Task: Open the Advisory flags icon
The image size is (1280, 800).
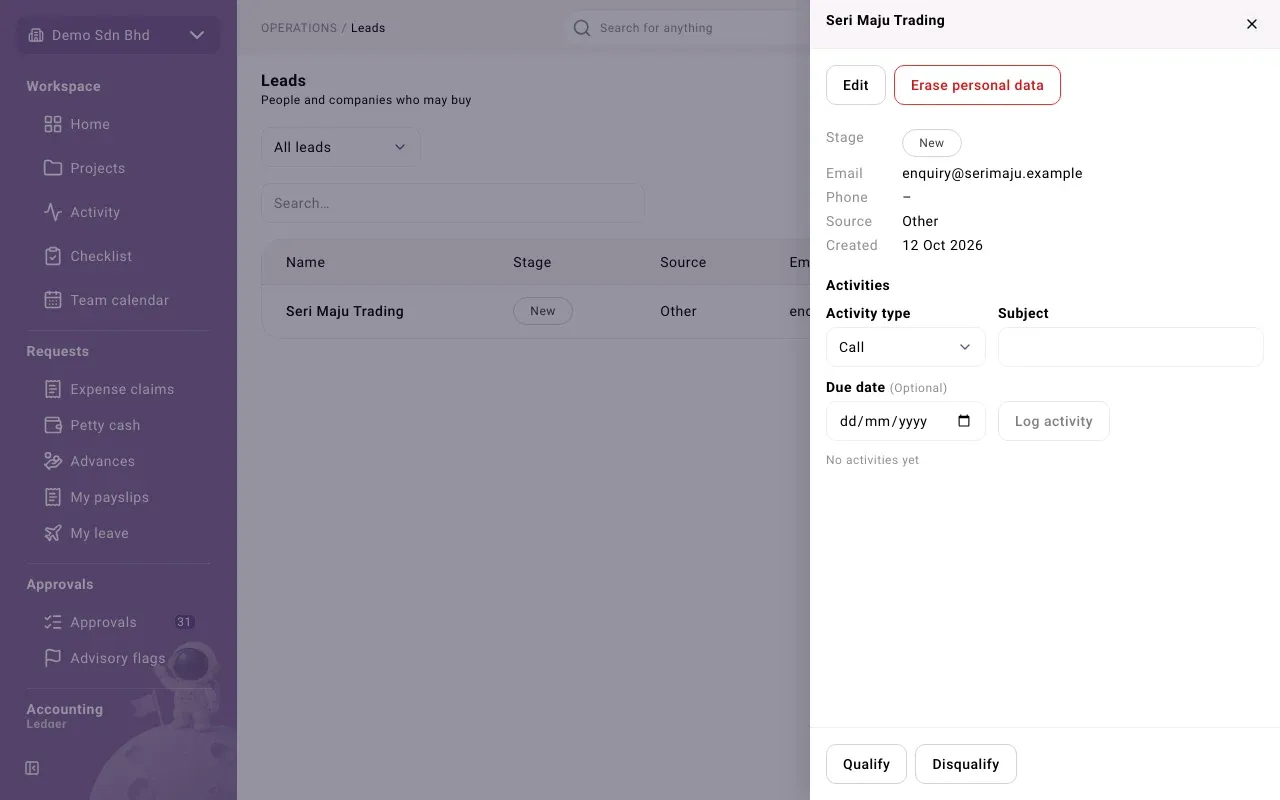Action: [x=53, y=658]
